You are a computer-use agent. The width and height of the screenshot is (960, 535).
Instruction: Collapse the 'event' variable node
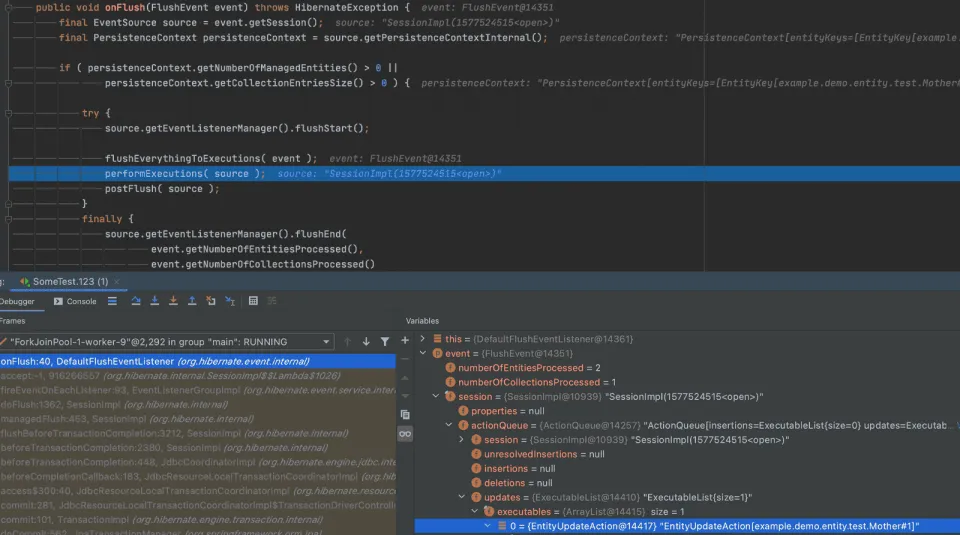click(x=422, y=353)
